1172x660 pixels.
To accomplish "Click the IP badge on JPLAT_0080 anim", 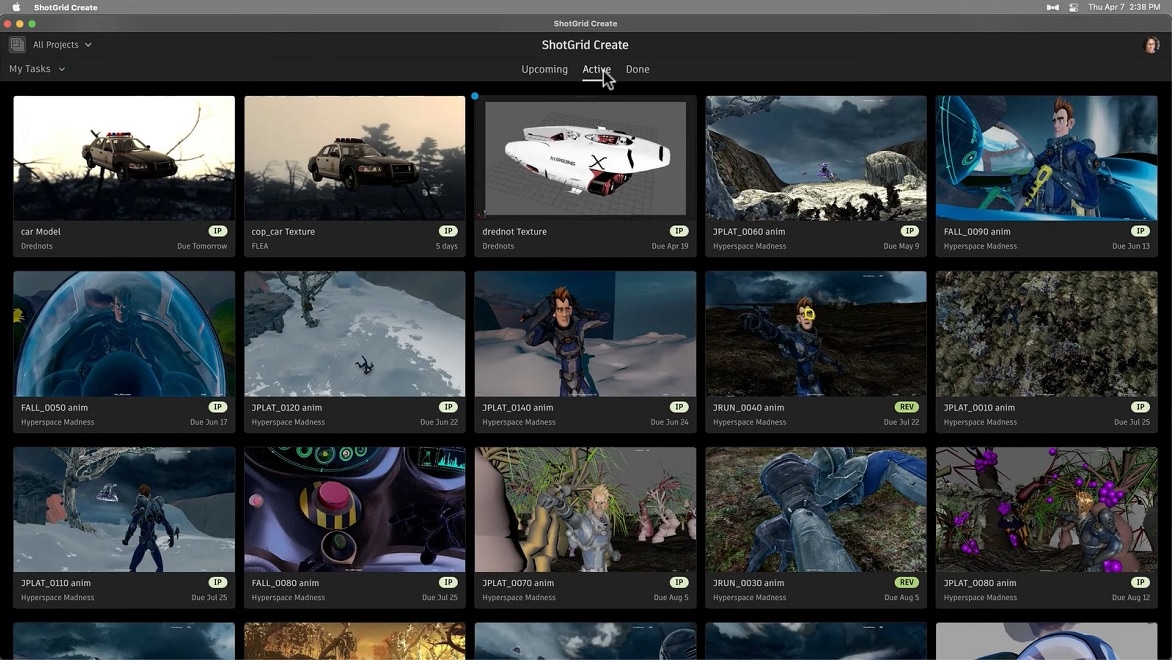I will 1139,581.
